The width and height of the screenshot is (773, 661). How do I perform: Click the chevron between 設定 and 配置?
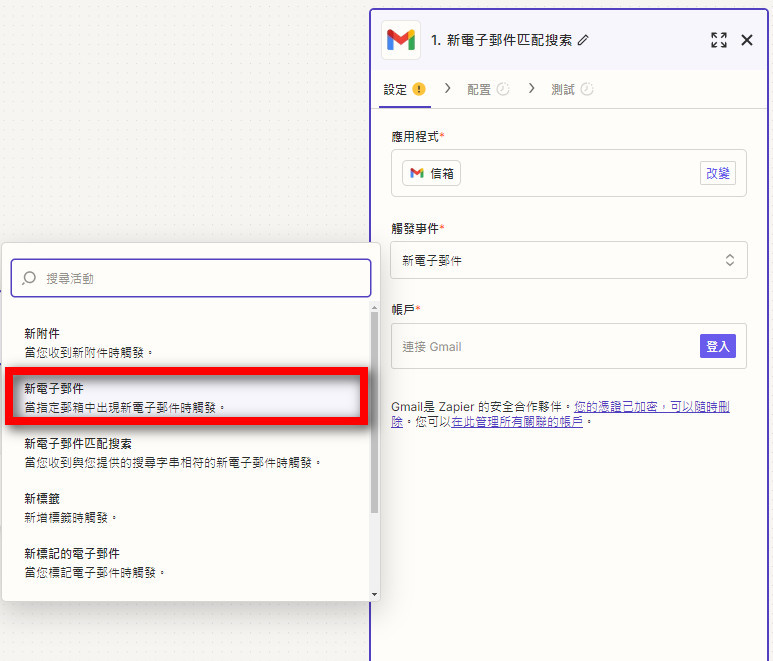click(448, 88)
